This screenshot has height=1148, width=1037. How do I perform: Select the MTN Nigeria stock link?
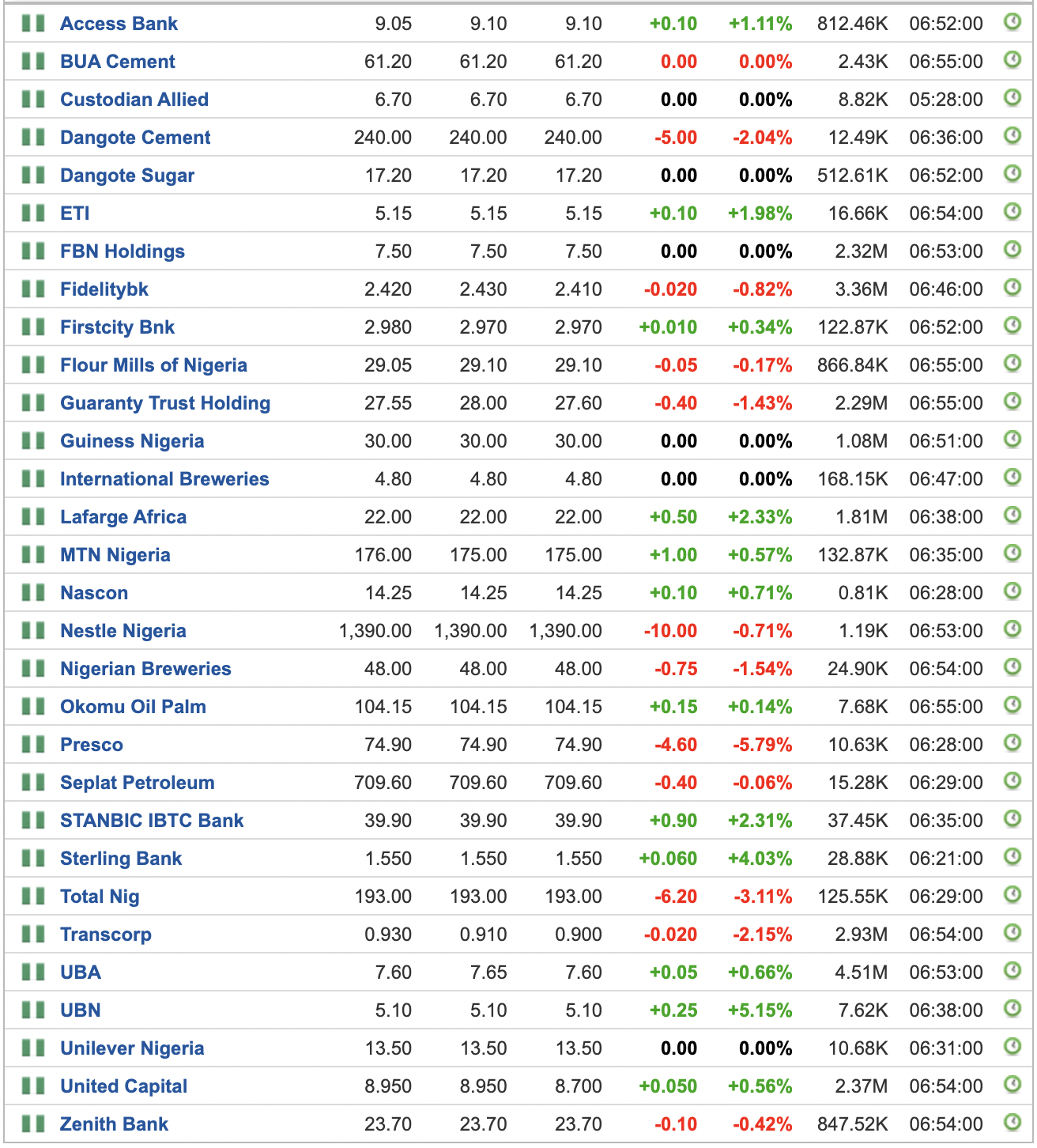[x=115, y=555]
